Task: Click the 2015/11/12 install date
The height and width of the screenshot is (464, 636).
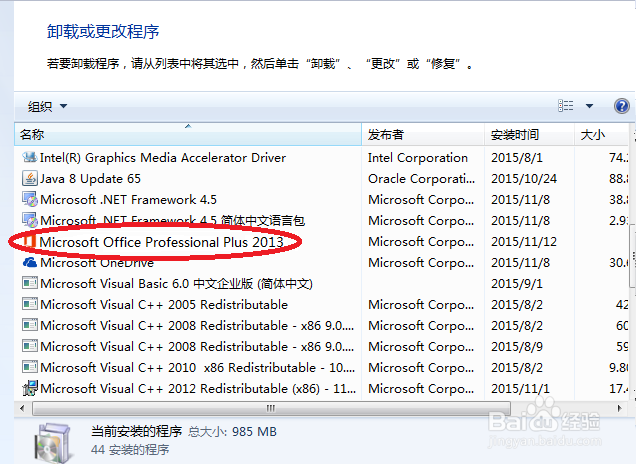Action: pyautogui.click(x=524, y=242)
